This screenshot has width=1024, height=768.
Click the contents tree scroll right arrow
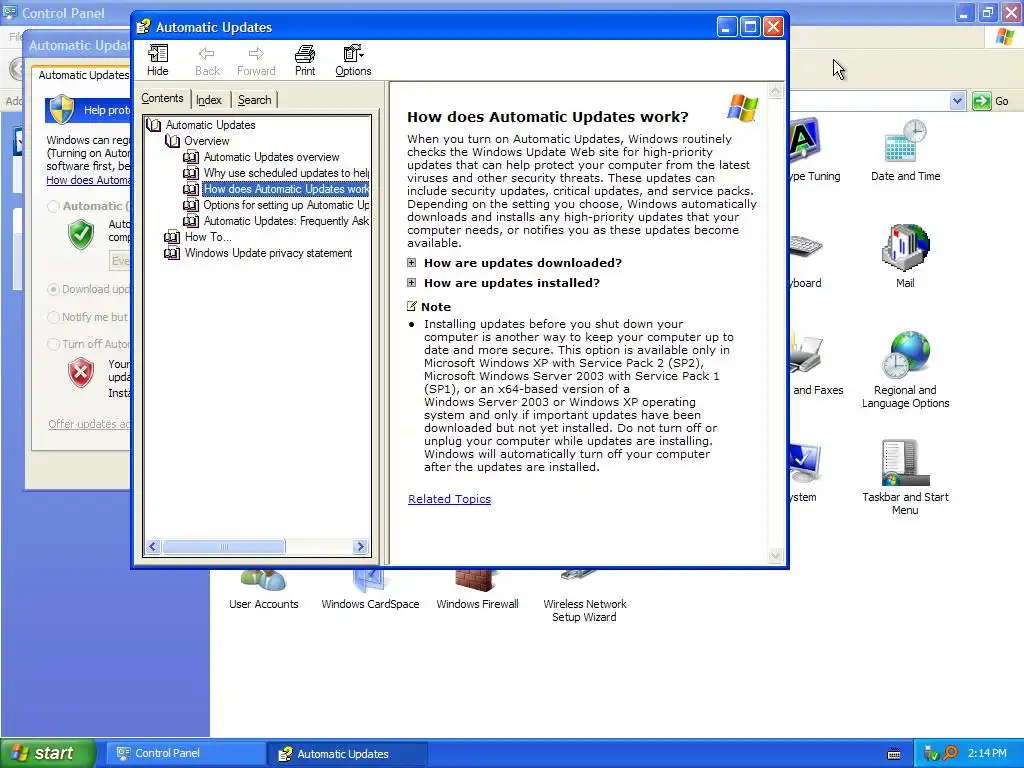[x=360, y=547]
